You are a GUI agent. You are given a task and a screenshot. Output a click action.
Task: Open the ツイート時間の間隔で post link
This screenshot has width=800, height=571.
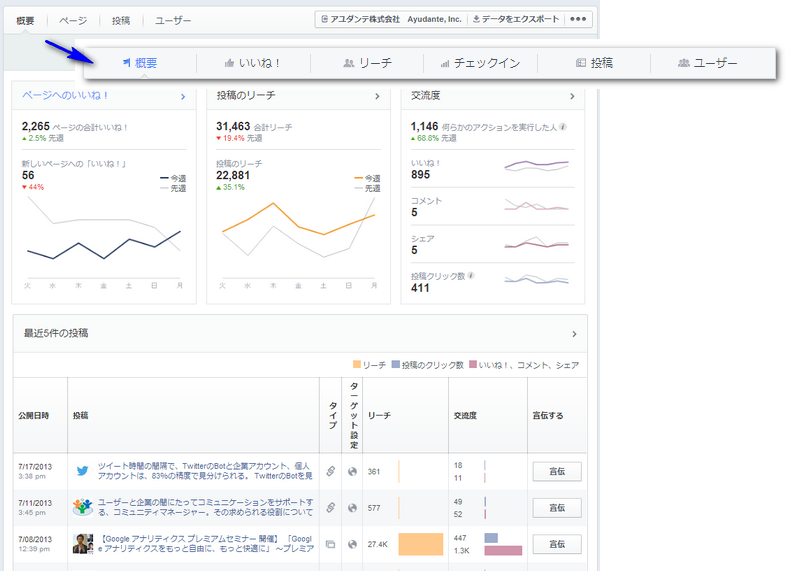tap(205, 471)
